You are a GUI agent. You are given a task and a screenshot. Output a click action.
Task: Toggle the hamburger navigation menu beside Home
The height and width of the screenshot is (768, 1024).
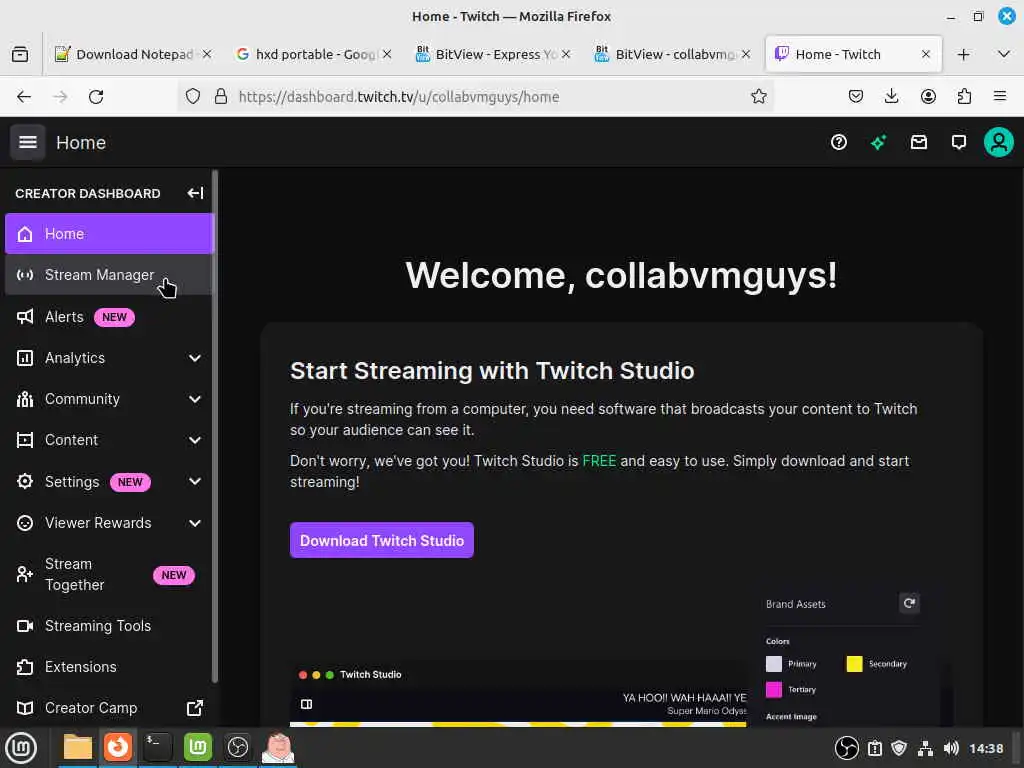(x=27, y=142)
